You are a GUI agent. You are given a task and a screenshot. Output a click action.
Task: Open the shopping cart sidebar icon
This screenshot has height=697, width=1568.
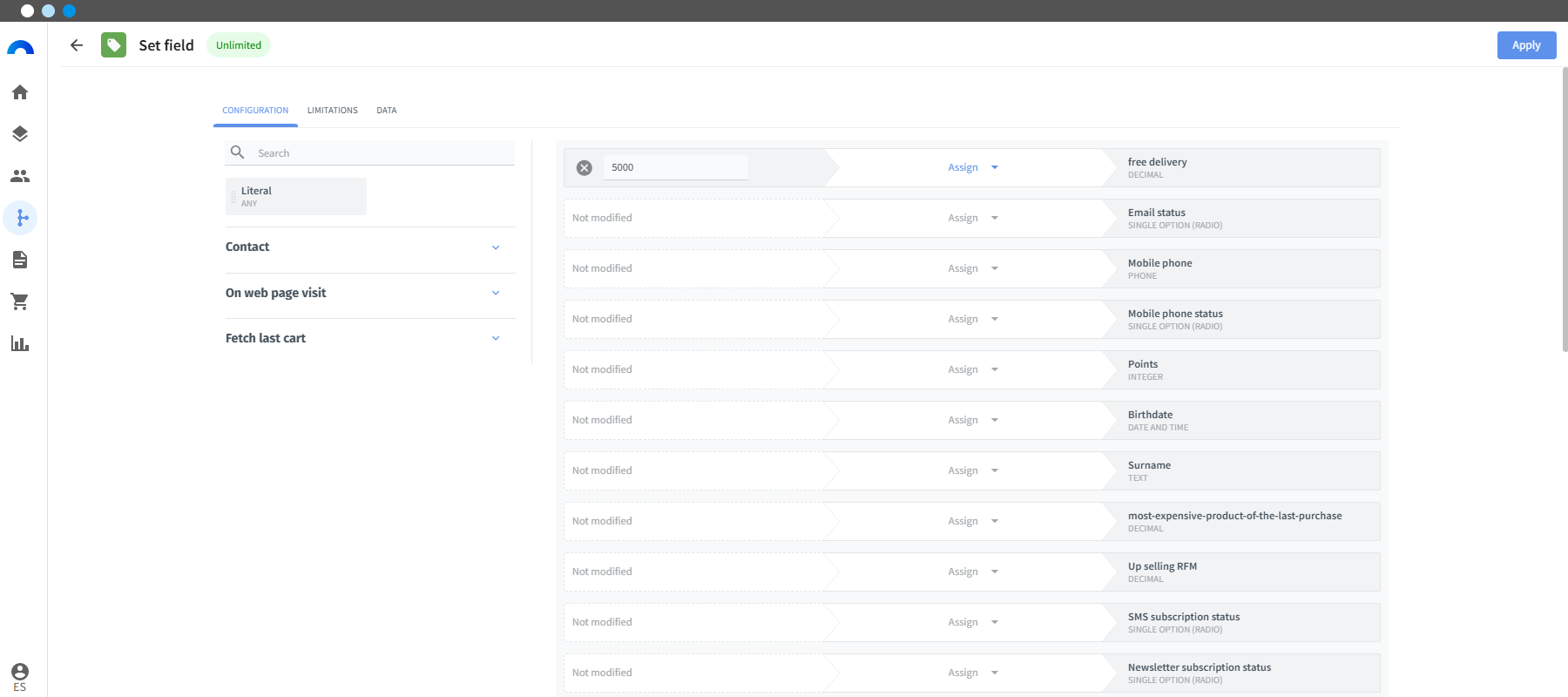[x=20, y=301]
